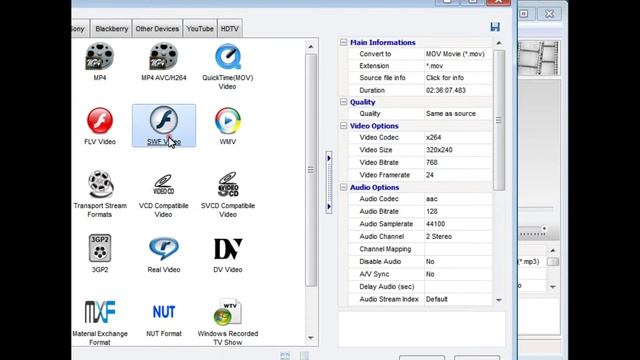Toggle Disable Audio value No
Viewport: 640px width, 360px height.
click(458, 261)
